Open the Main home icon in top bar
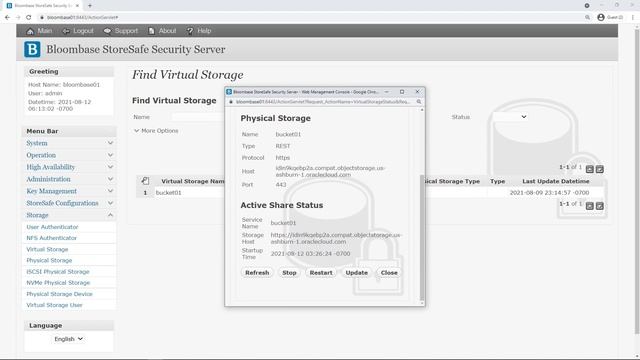This screenshot has height=360, width=640. coord(30,31)
